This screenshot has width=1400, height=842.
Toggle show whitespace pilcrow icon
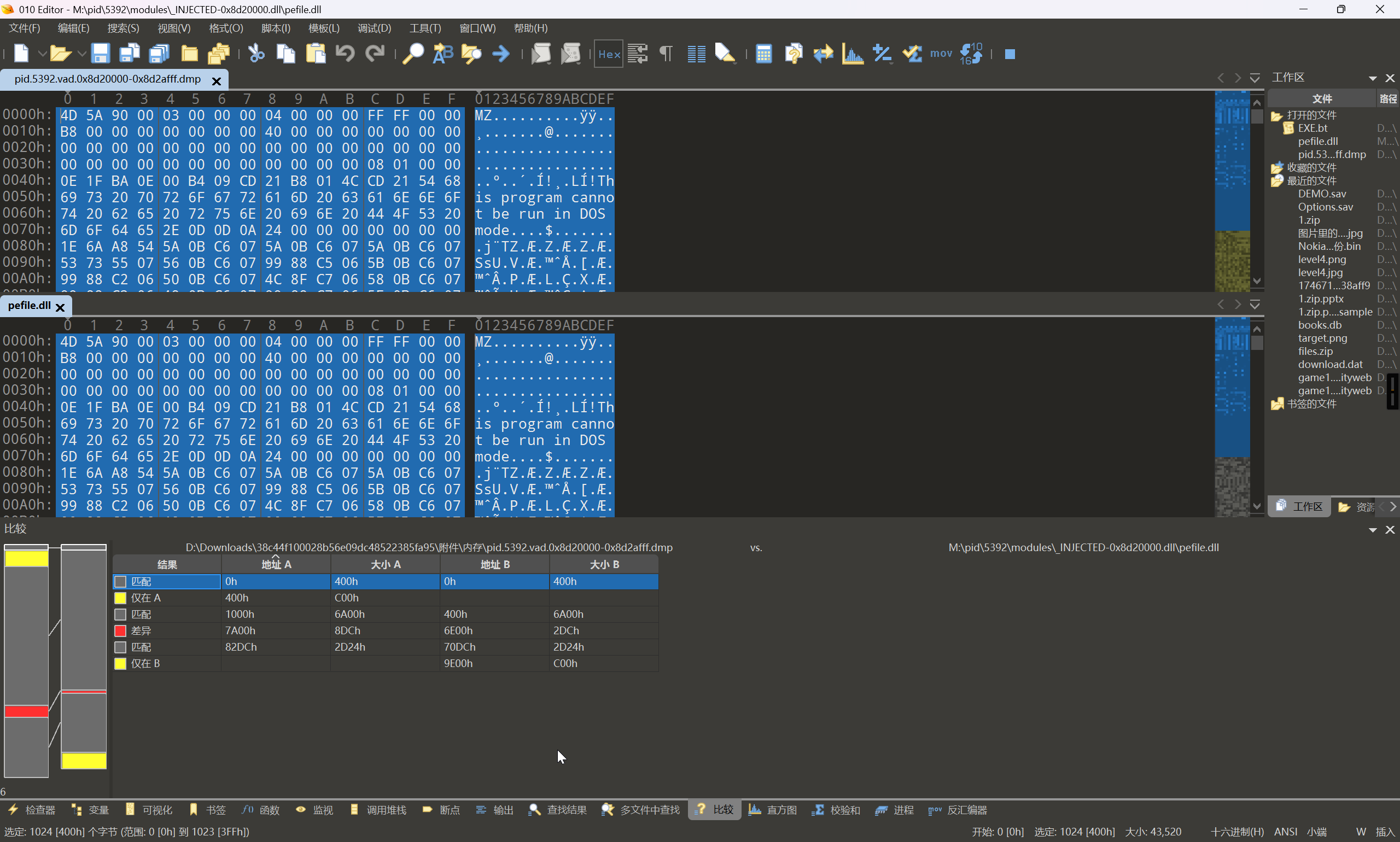tap(666, 54)
